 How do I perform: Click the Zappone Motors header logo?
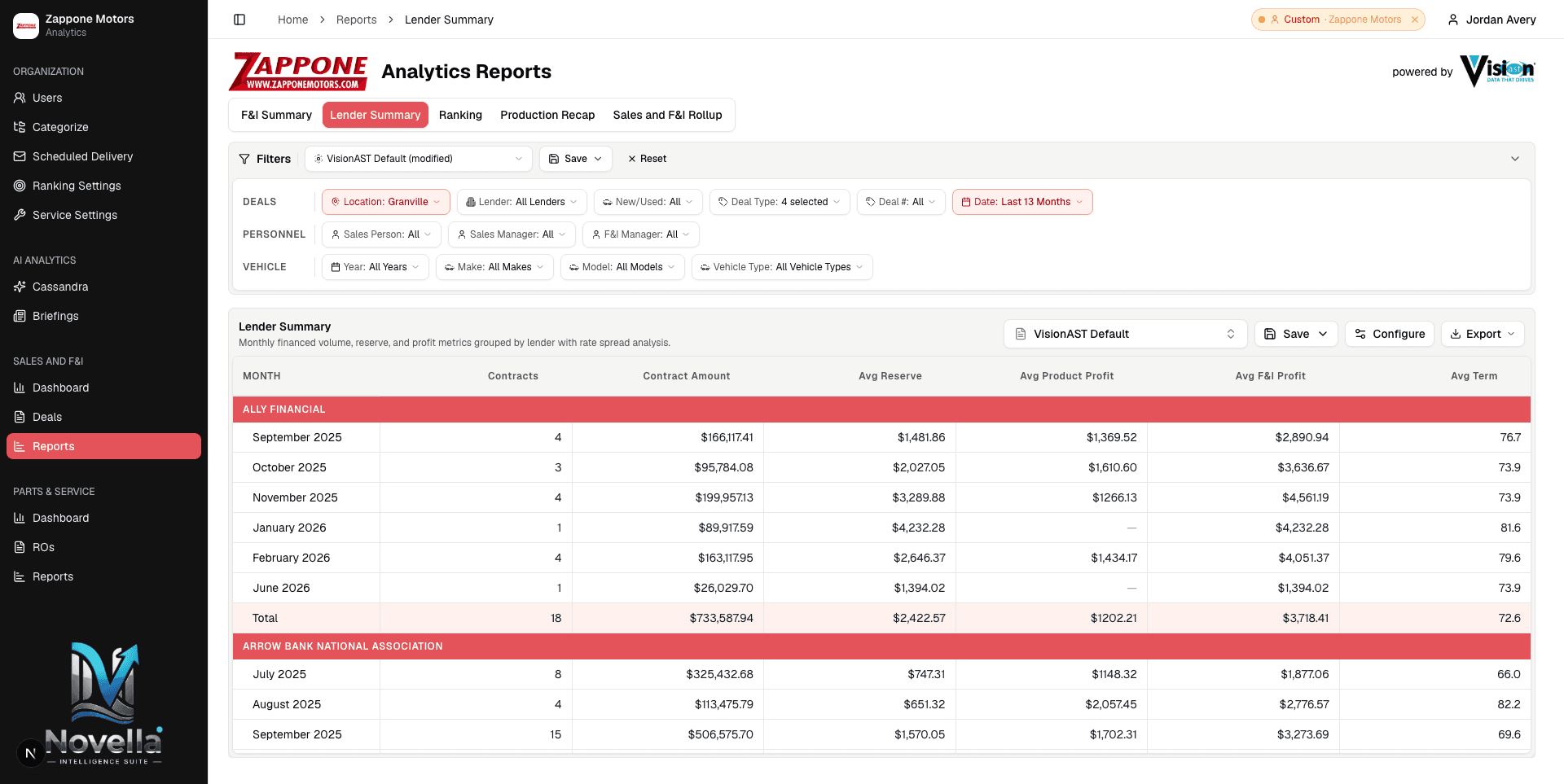[x=298, y=71]
